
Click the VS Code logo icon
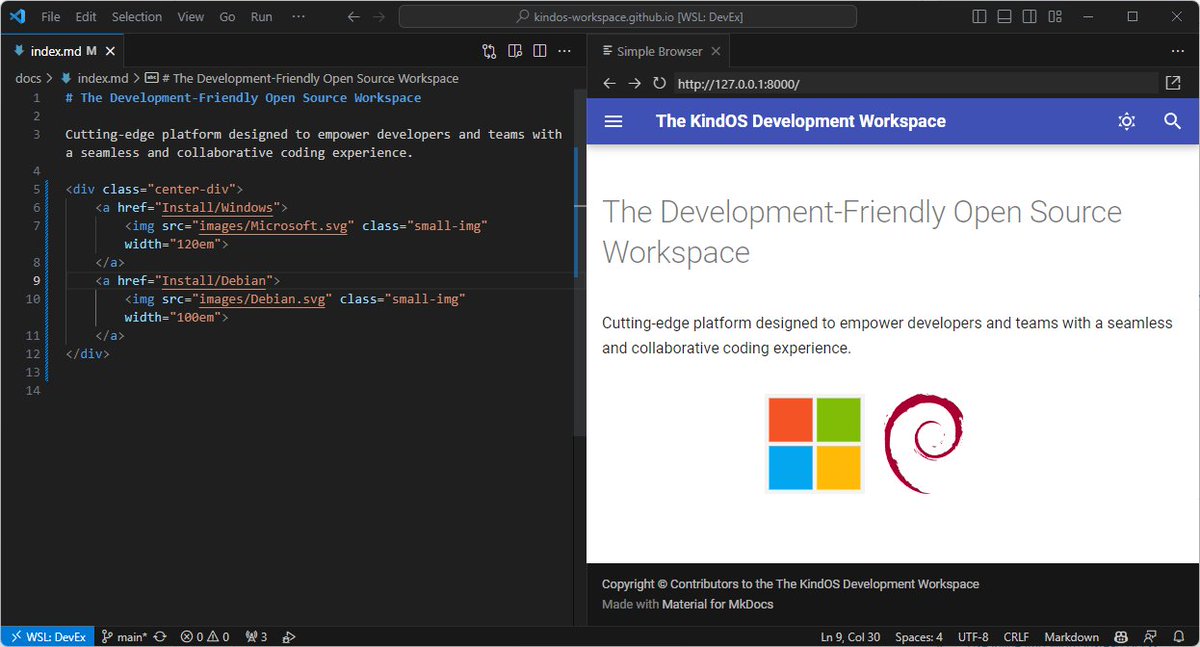point(16,17)
